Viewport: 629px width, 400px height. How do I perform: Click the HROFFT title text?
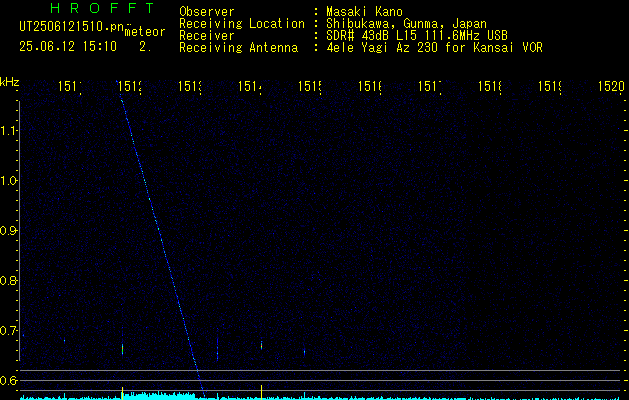103,8
